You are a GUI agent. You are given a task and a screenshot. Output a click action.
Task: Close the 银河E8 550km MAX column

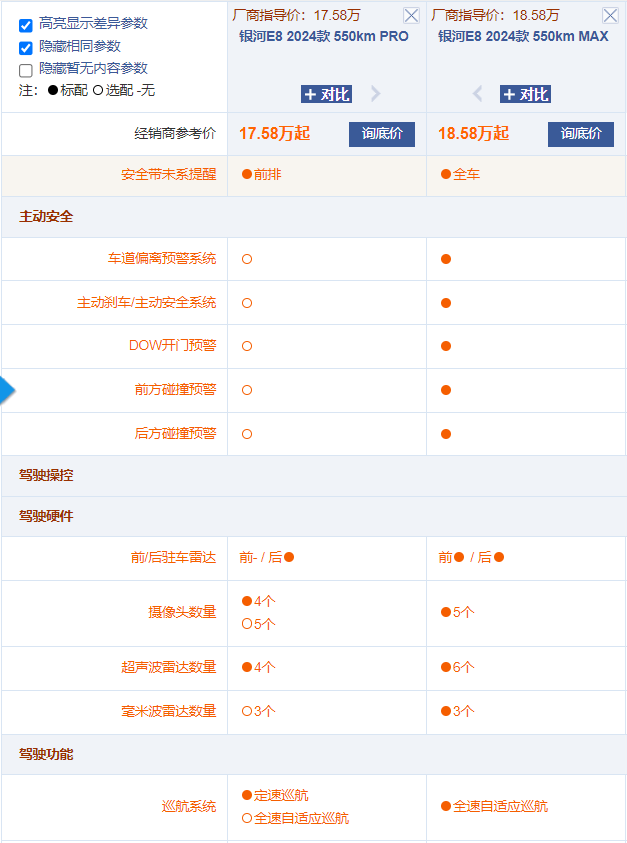(x=610, y=16)
